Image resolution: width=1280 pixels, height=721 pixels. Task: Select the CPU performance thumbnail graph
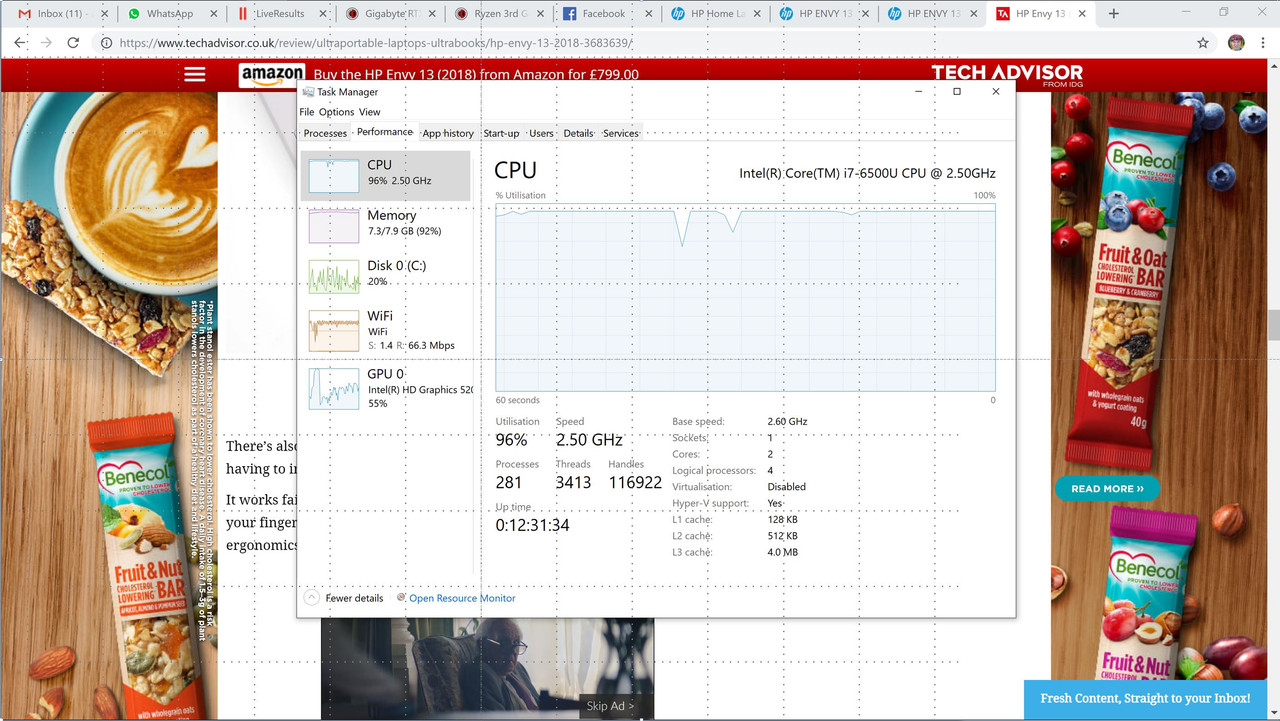pos(333,176)
